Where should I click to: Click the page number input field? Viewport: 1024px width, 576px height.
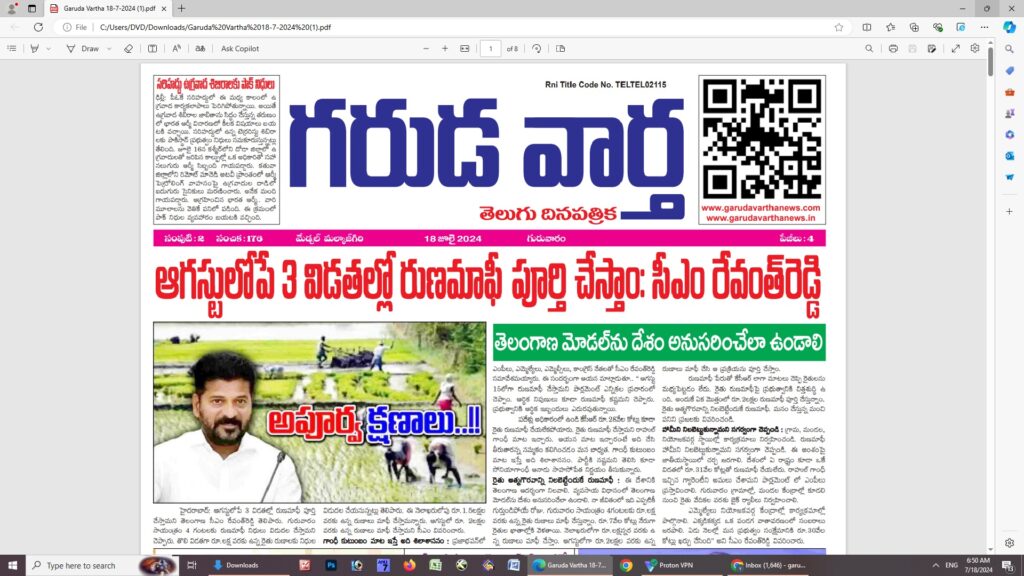pyautogui.click(x=490, y=48)
